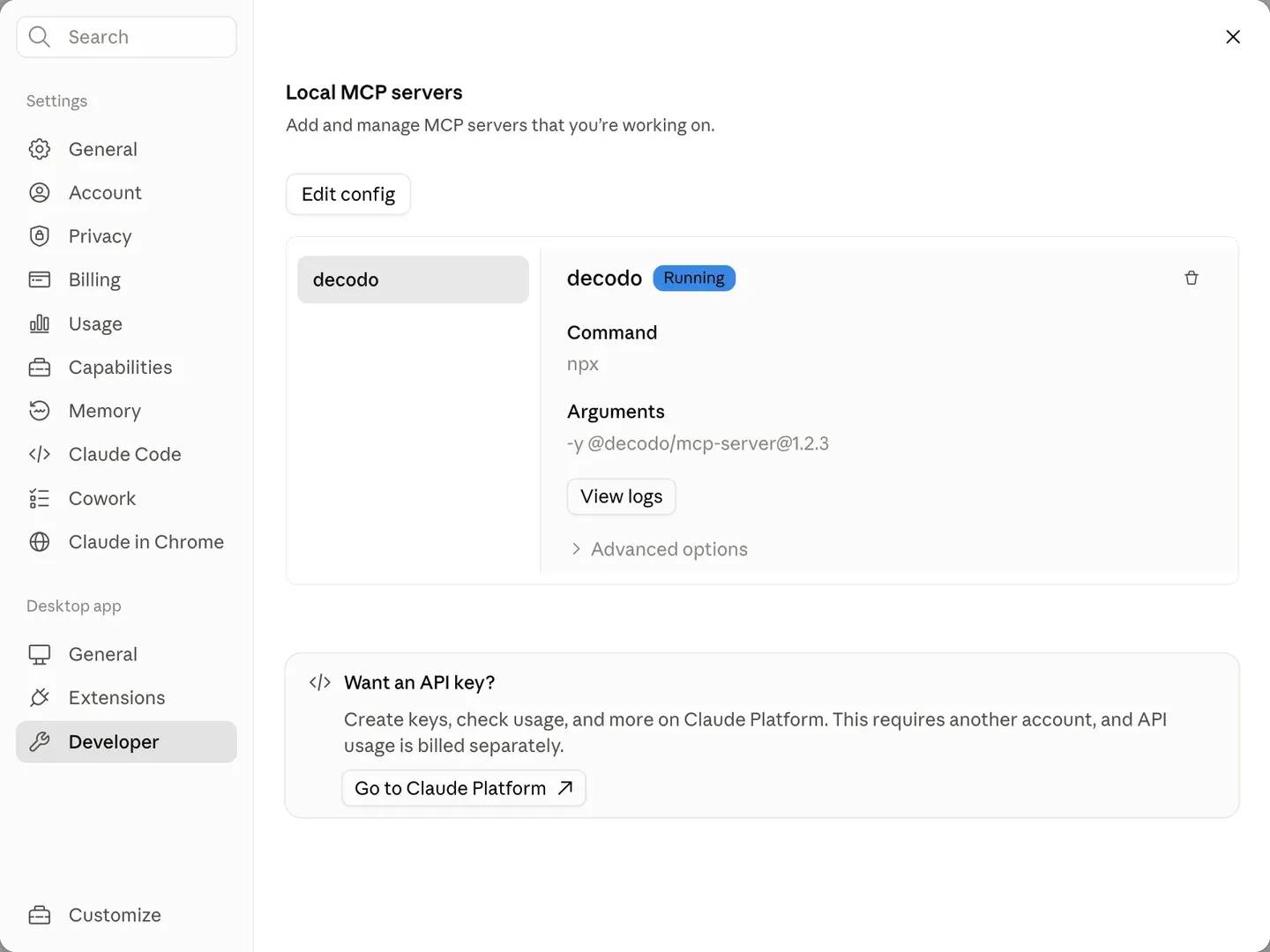Viewport: 1270px width, 952px height.
Task: Click the decodo server title heading
Action: click(604, 278)
